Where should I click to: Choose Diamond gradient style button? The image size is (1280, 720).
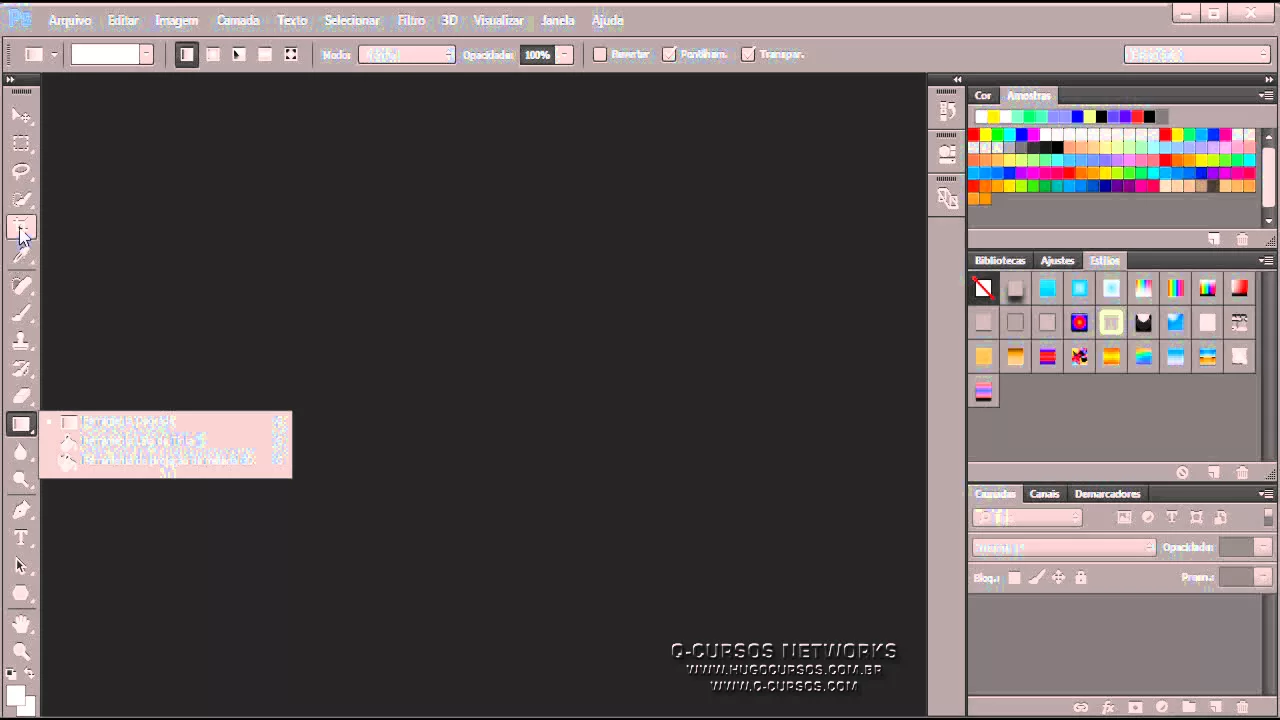coord(291,54)
